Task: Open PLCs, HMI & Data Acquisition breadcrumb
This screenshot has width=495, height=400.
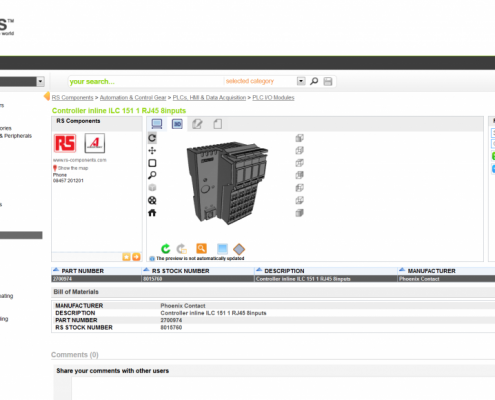Action: click(209, 97)
